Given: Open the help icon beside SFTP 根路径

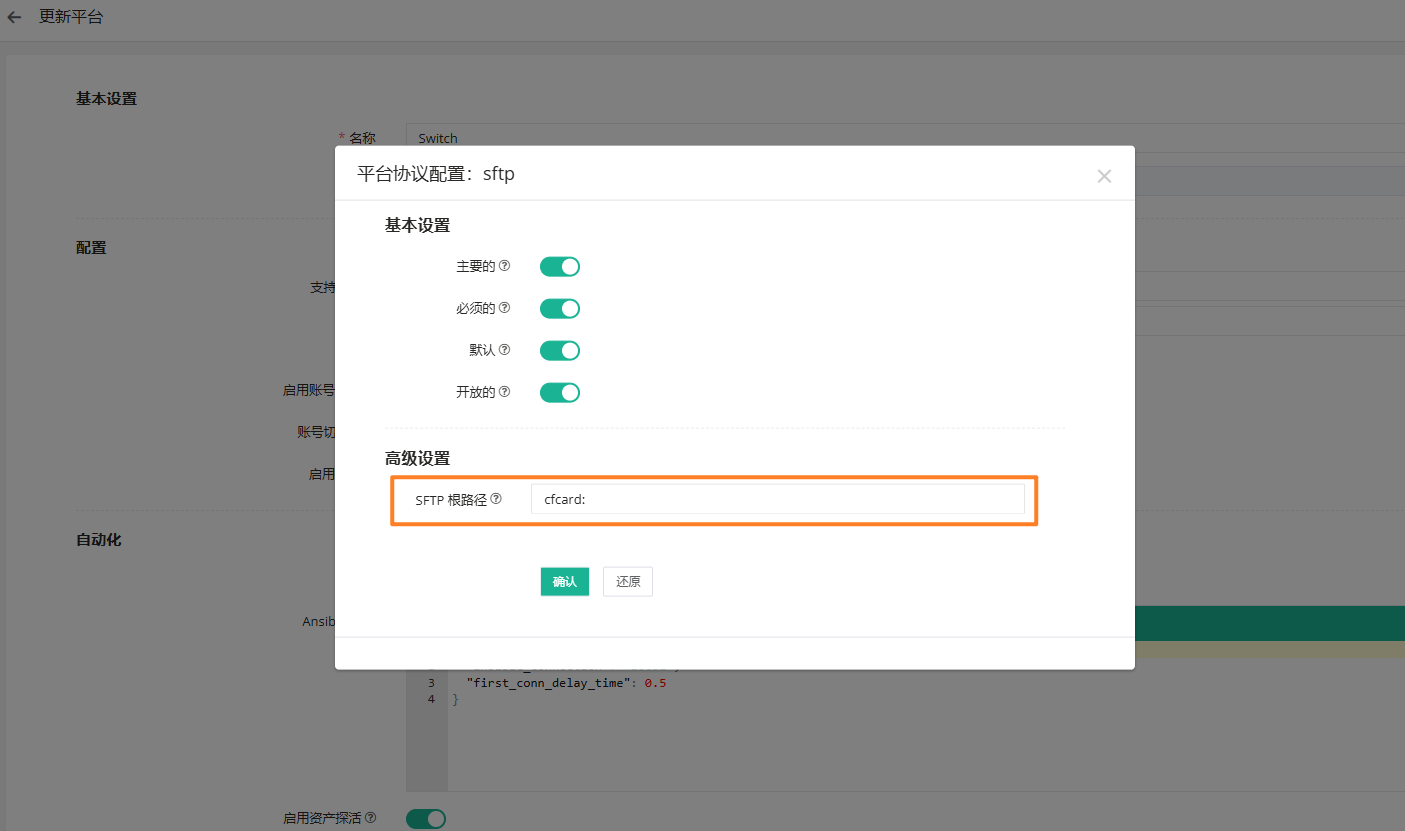Looking at the screenshot, I should point(496,499).
